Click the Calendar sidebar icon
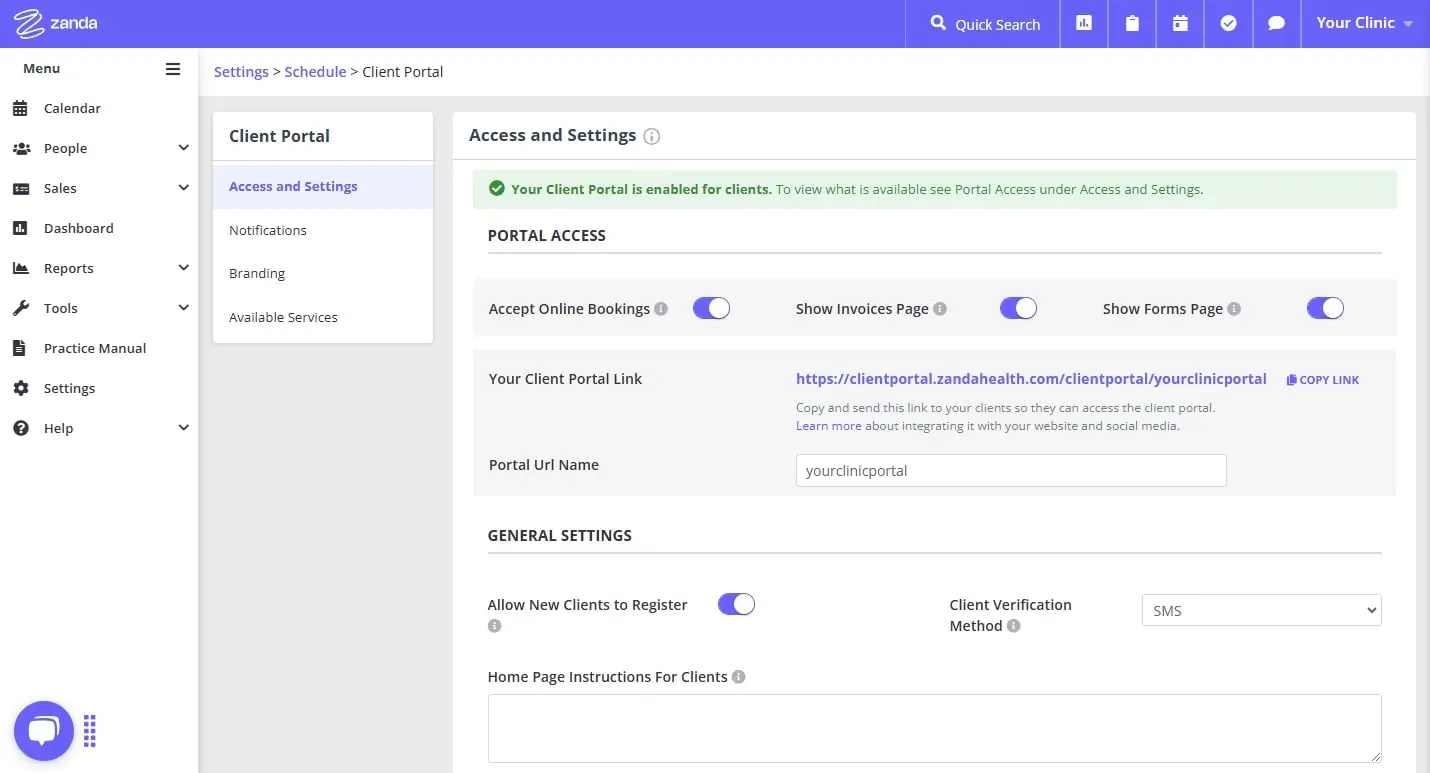The image size is (1430, 773). tap(20, 108)
